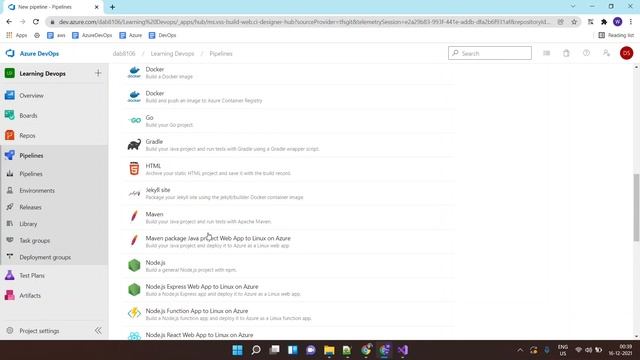This screenshot has width=640, height=360.
Task: Collapse the sidebar with double chevron
Action: click(x=98, y=331)
